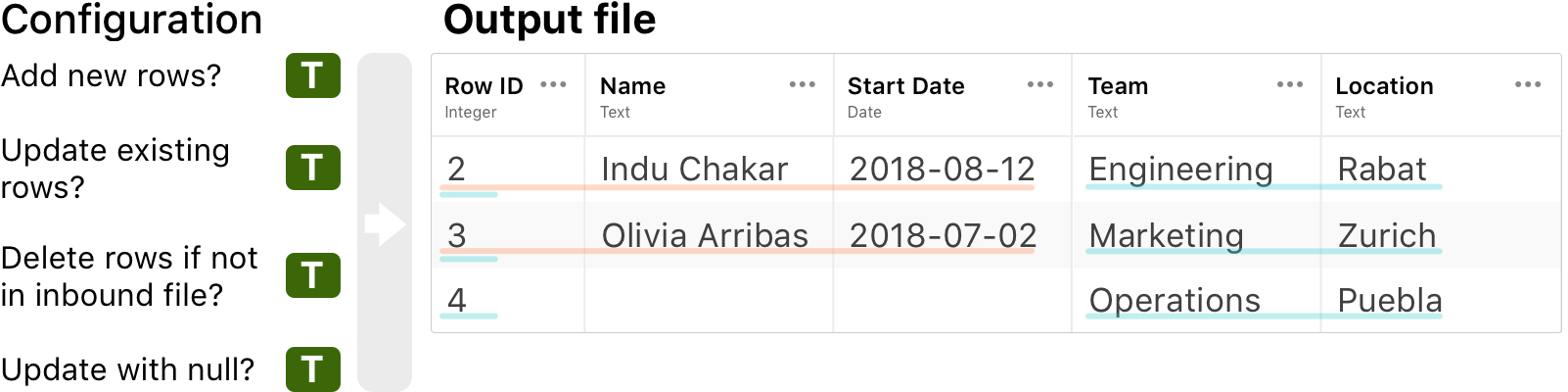The image size is (1568, 392).
Task: Open the Start Date column options ellipsis
Action: coord(1039,84)
